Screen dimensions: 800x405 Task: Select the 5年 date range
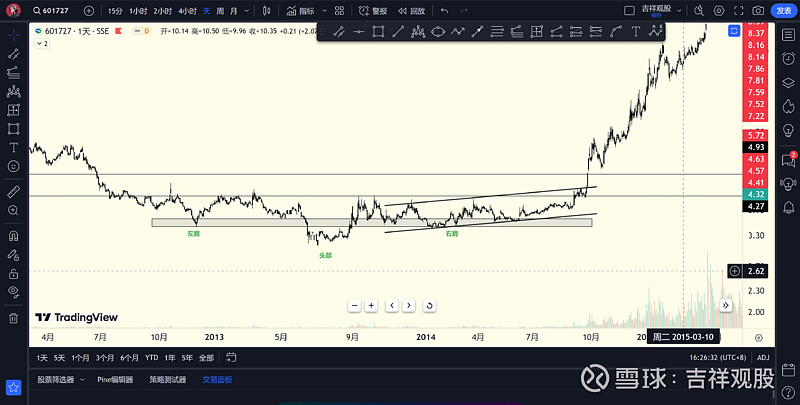(x=187, y=358)
